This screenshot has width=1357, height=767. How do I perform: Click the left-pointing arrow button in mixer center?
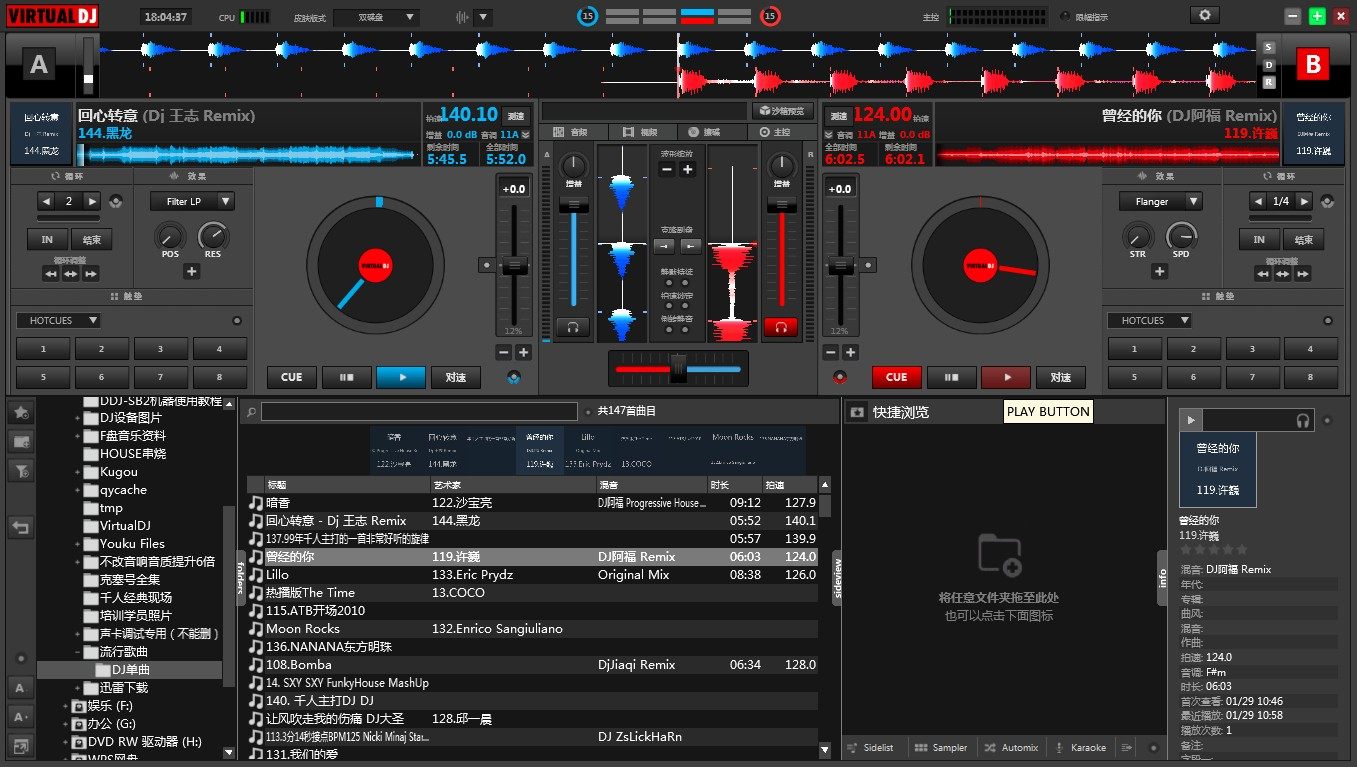point(691,246)
